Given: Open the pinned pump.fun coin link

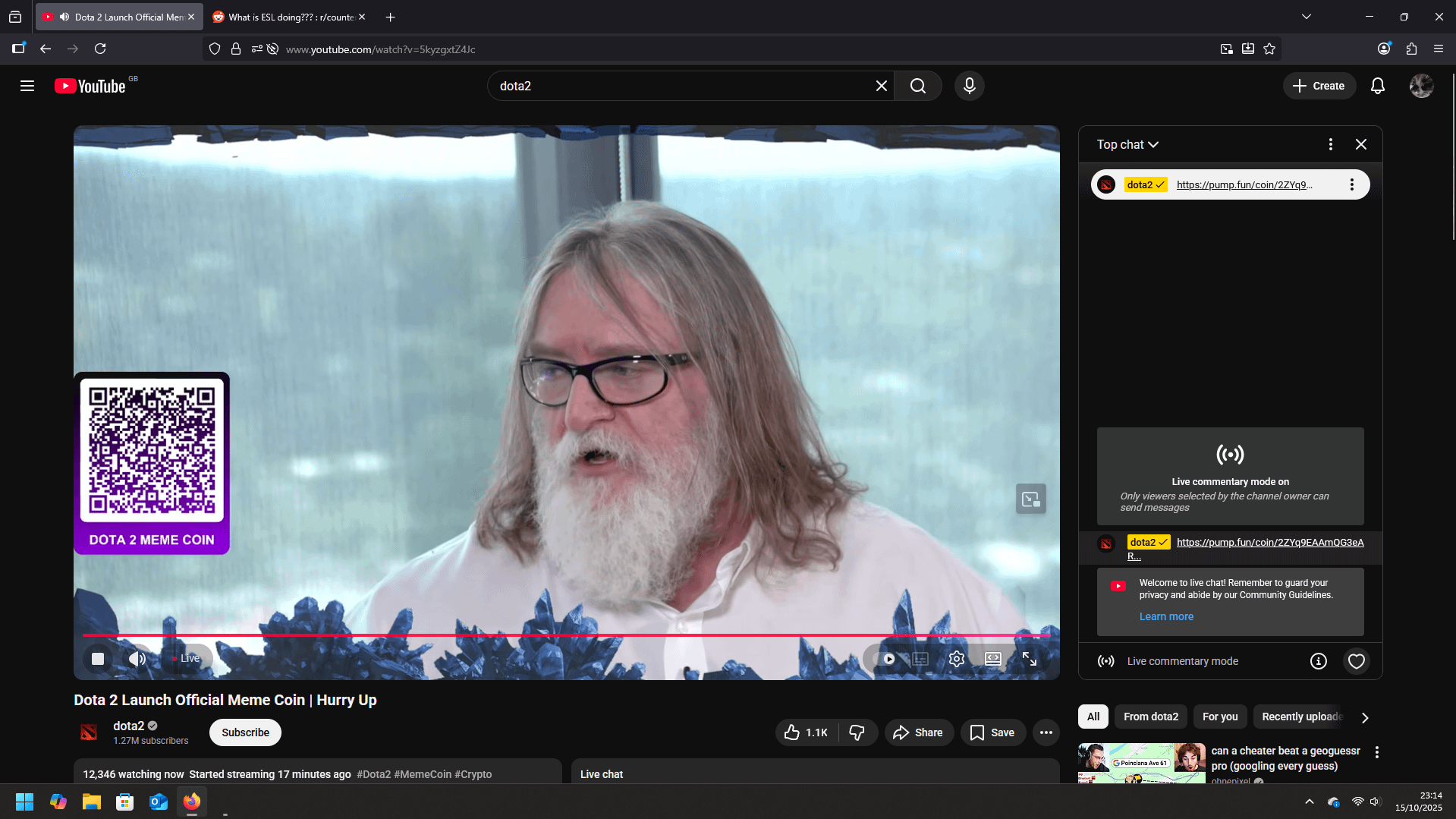Looking at the screenshot, I should (1244, 184).
